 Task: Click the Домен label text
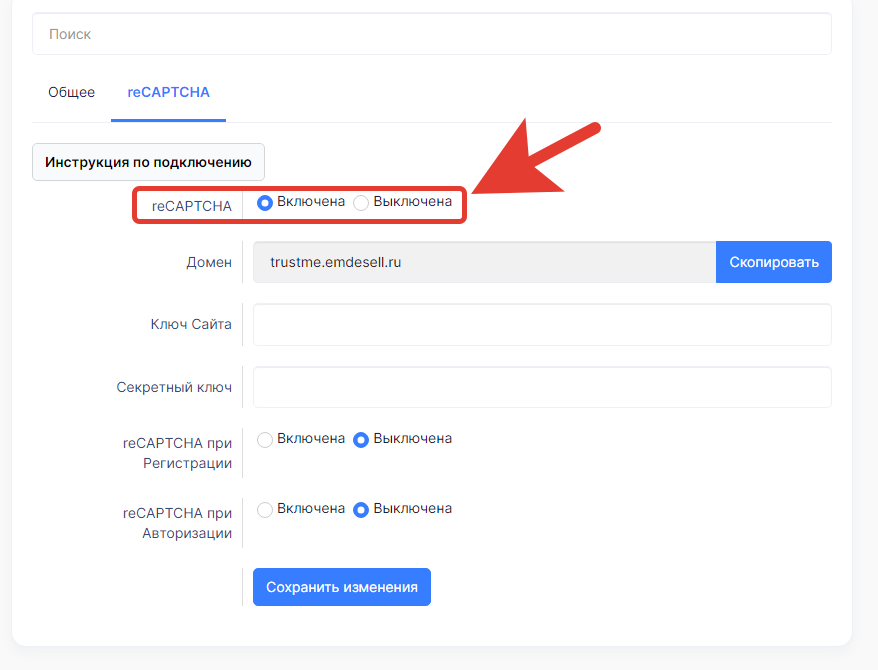pos(209,262)
